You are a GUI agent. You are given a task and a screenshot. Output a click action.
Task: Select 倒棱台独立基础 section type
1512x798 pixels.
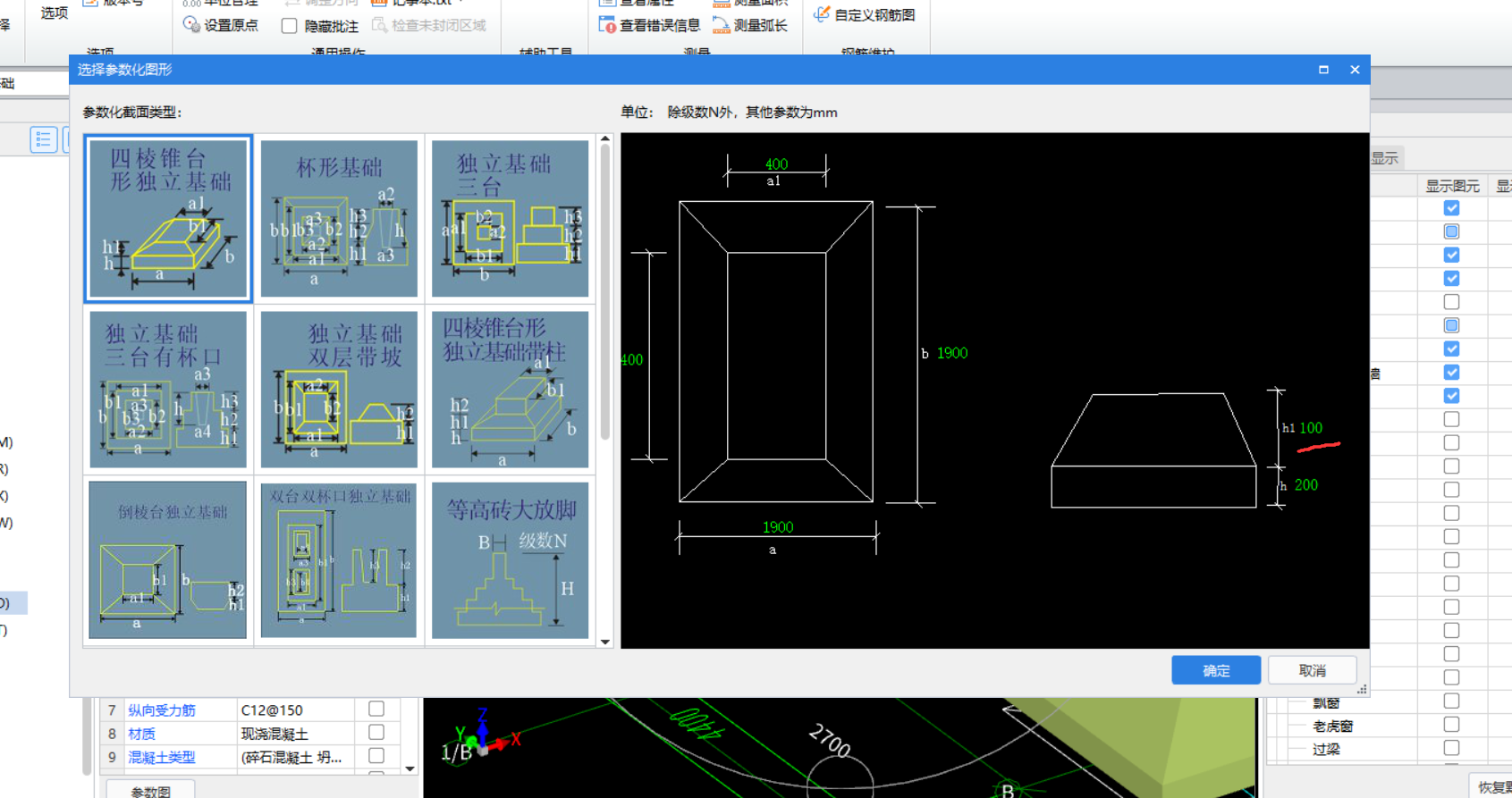[168, 560]
